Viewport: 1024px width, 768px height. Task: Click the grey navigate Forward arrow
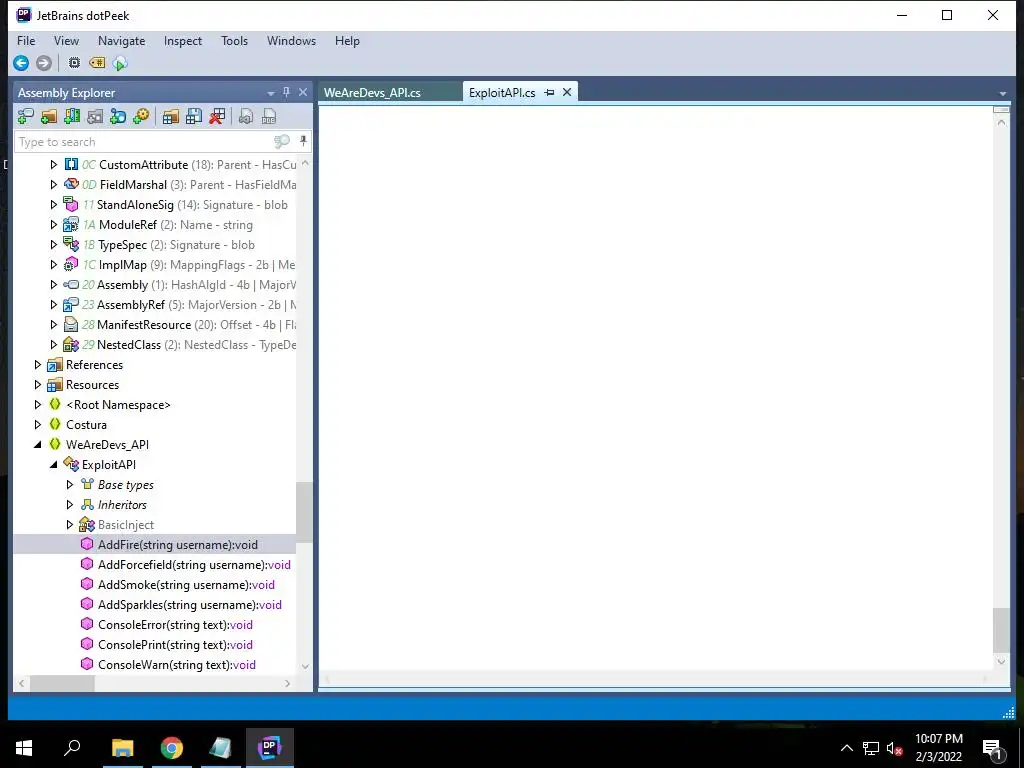tap(44, 63)
